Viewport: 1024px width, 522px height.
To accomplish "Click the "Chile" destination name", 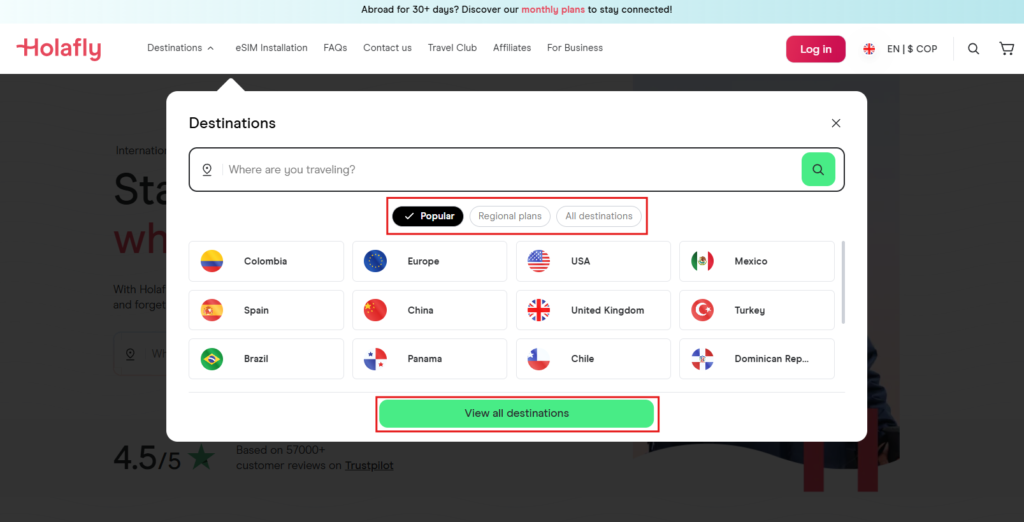I will click(583, 359).
